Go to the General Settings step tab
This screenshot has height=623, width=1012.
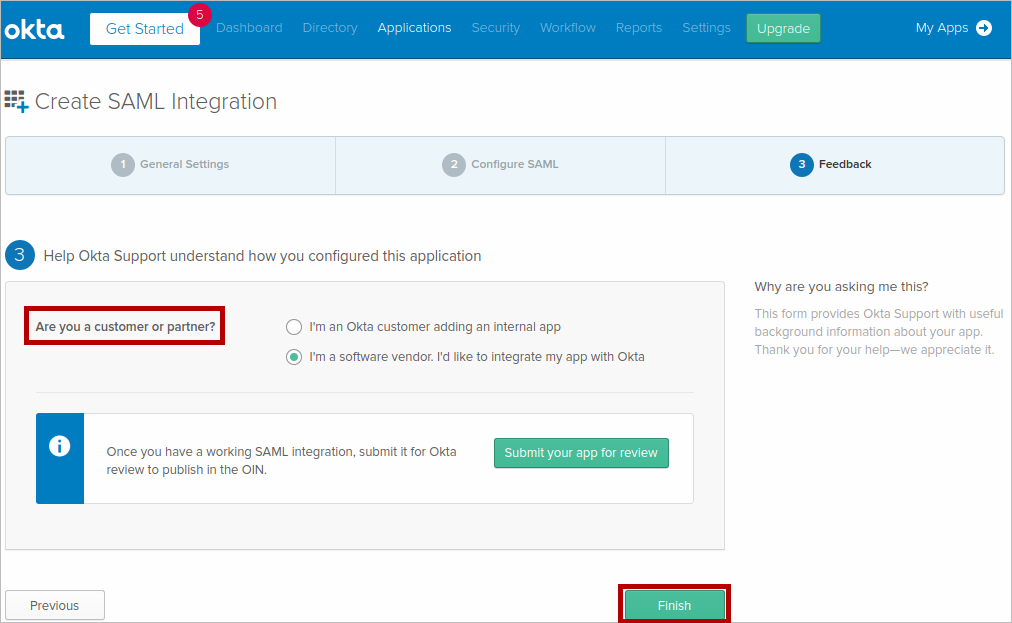[x=171, y=165]
